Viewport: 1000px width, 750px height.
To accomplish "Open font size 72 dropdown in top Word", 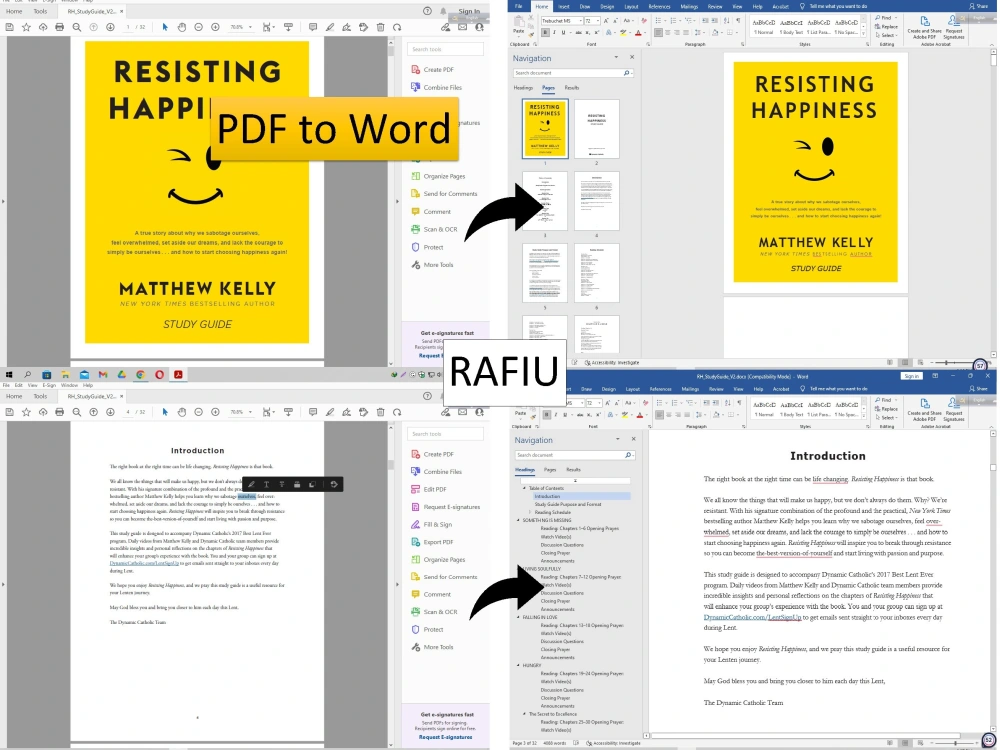I will click(597, 21).
